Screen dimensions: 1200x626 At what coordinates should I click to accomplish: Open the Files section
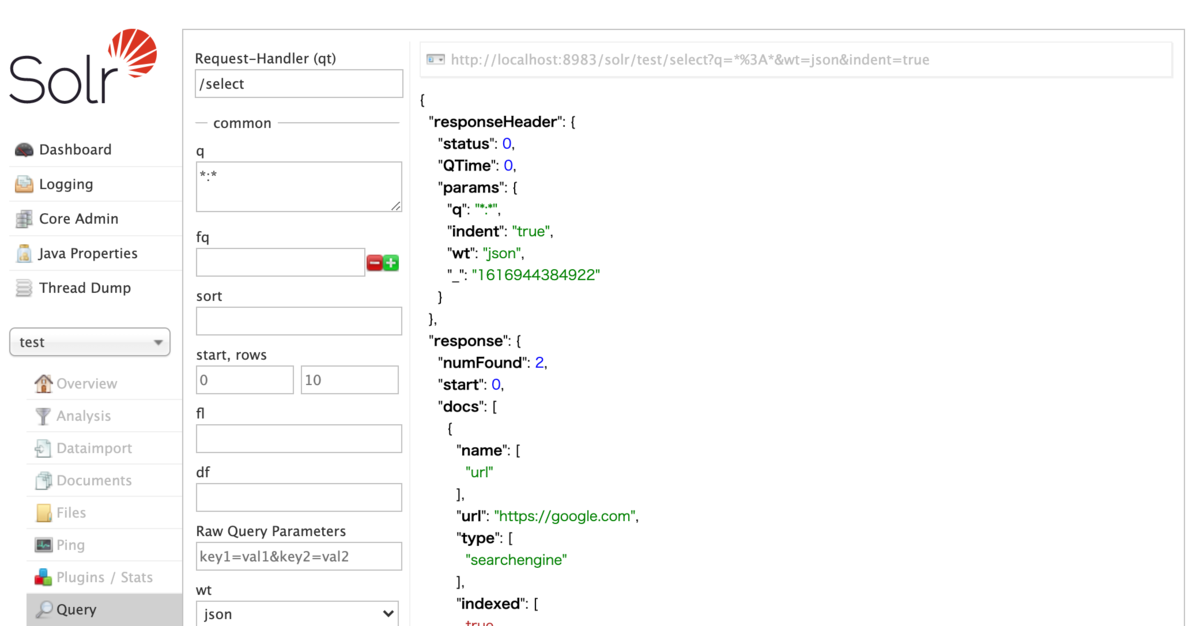click(x=71, y=513)
